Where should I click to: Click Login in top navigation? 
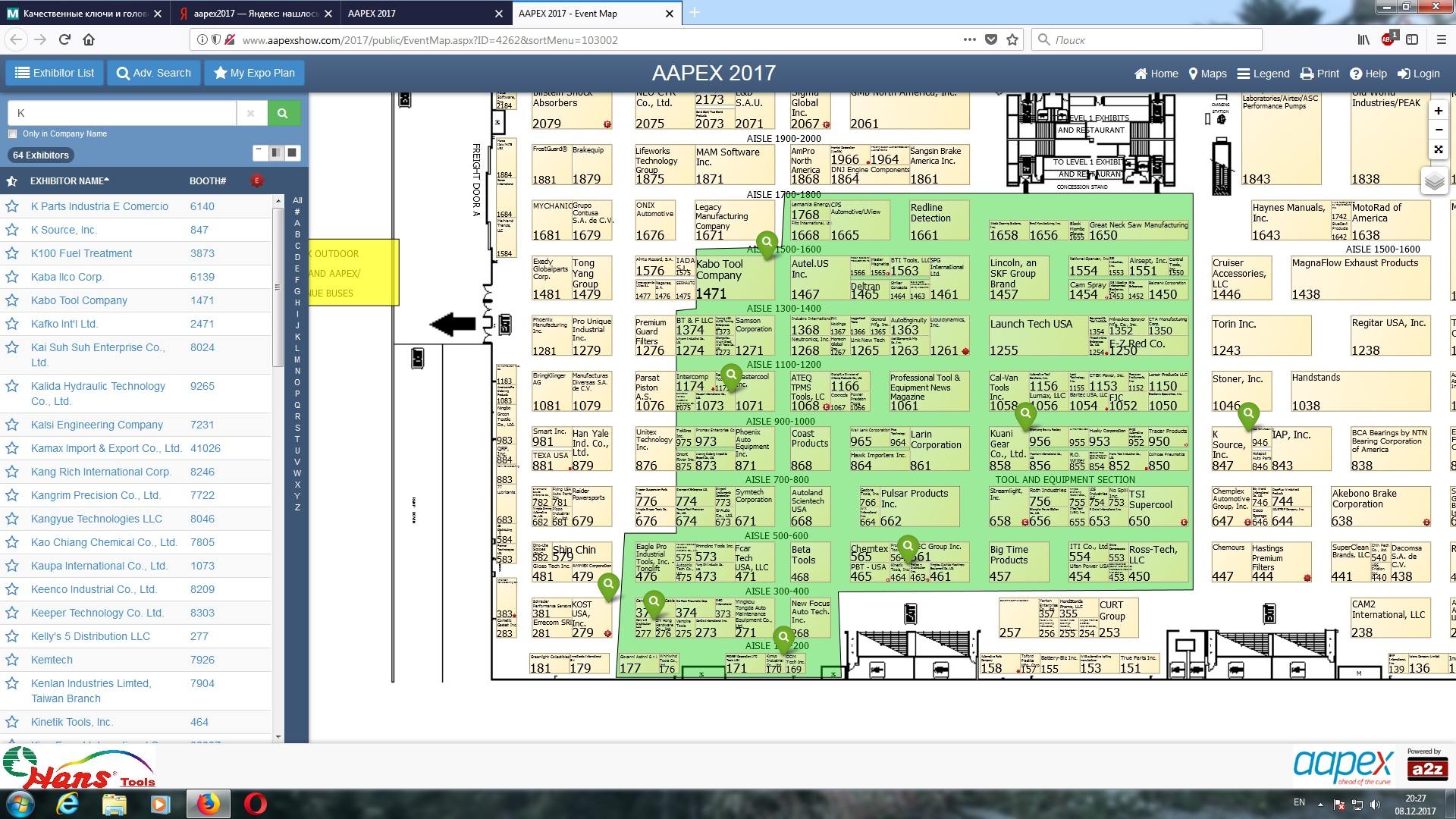pyautogui.click(x=1419, y=74)
